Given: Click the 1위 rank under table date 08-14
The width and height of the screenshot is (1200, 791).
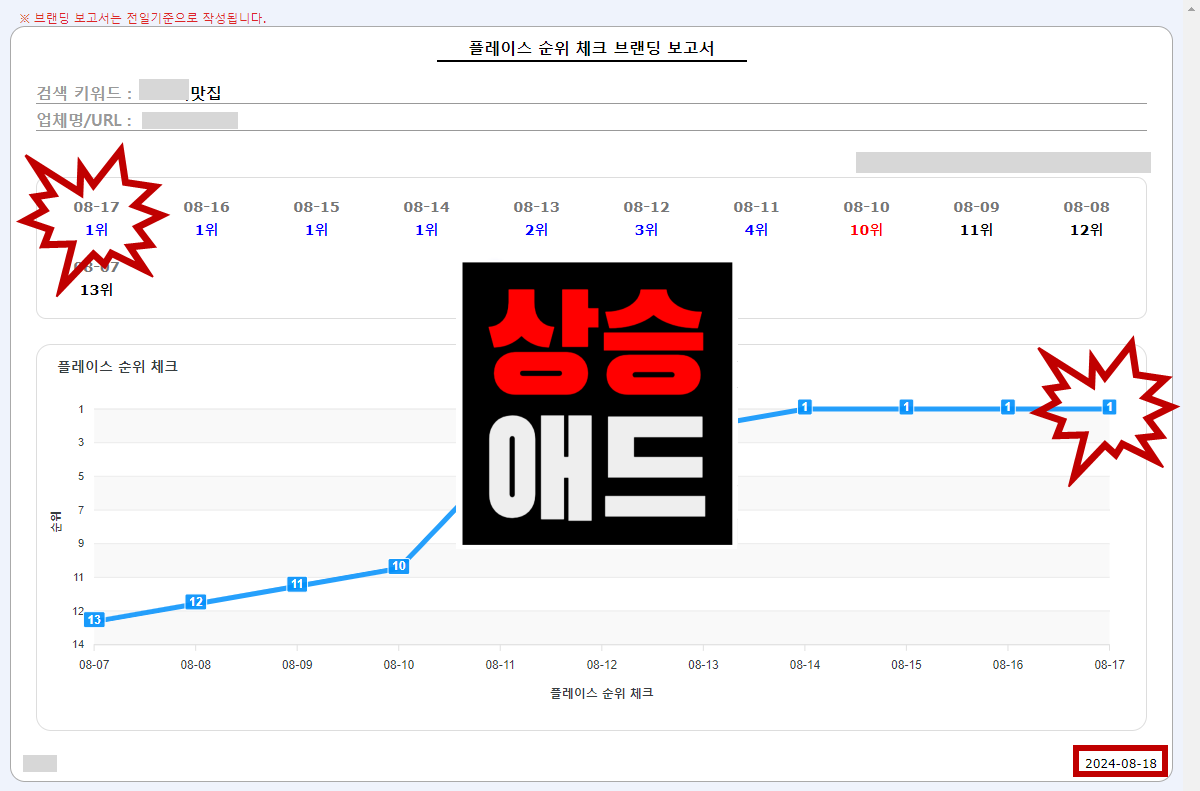Looking at the screenshot, I should pyautogui.click(x=427, y=230).
